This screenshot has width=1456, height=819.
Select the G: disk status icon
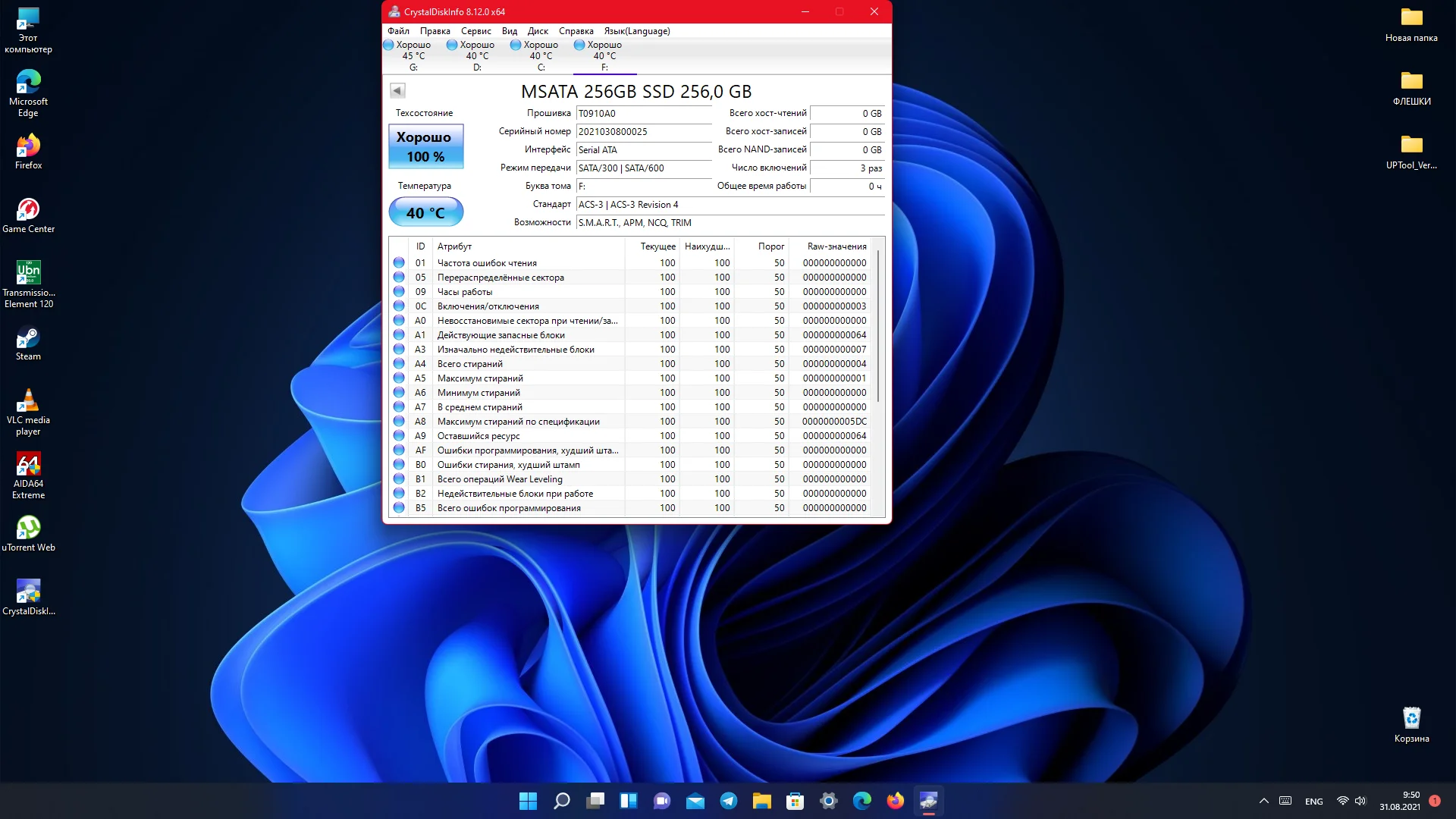coord(389,45)
